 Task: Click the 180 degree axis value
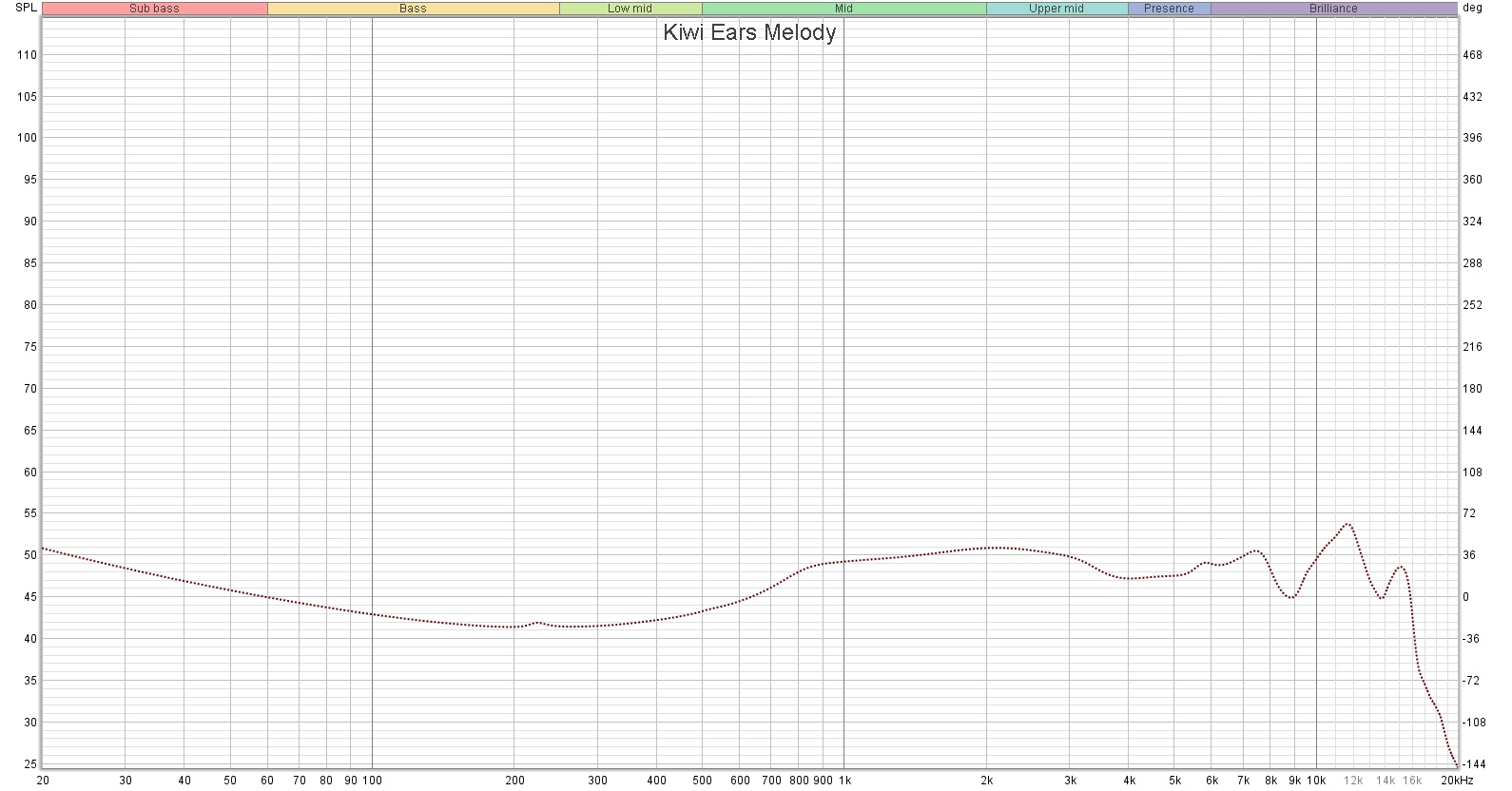tap(1472, 389)
